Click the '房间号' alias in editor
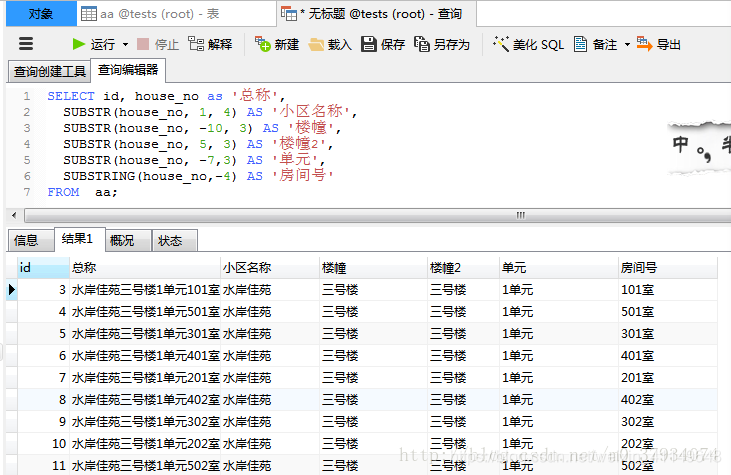Image resolution: width=731 pixels, height=475 pixels. 303,176
